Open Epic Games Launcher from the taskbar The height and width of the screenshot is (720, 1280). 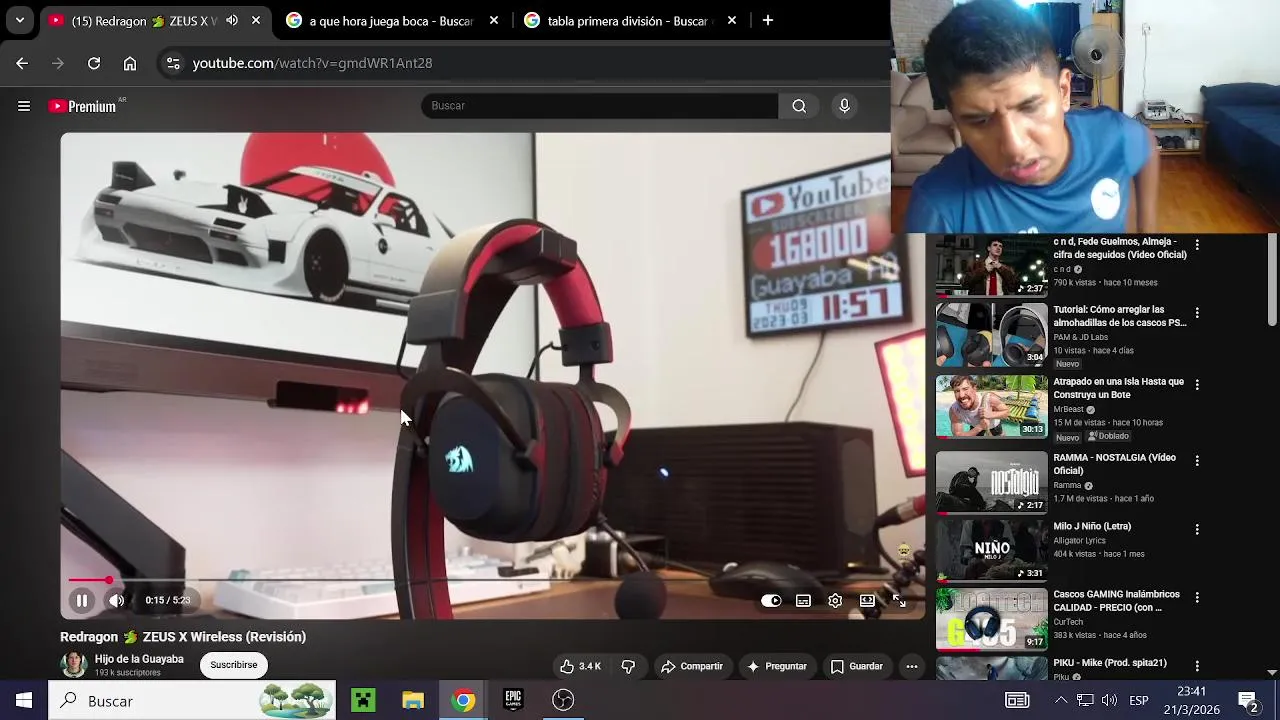pos(513,701)
